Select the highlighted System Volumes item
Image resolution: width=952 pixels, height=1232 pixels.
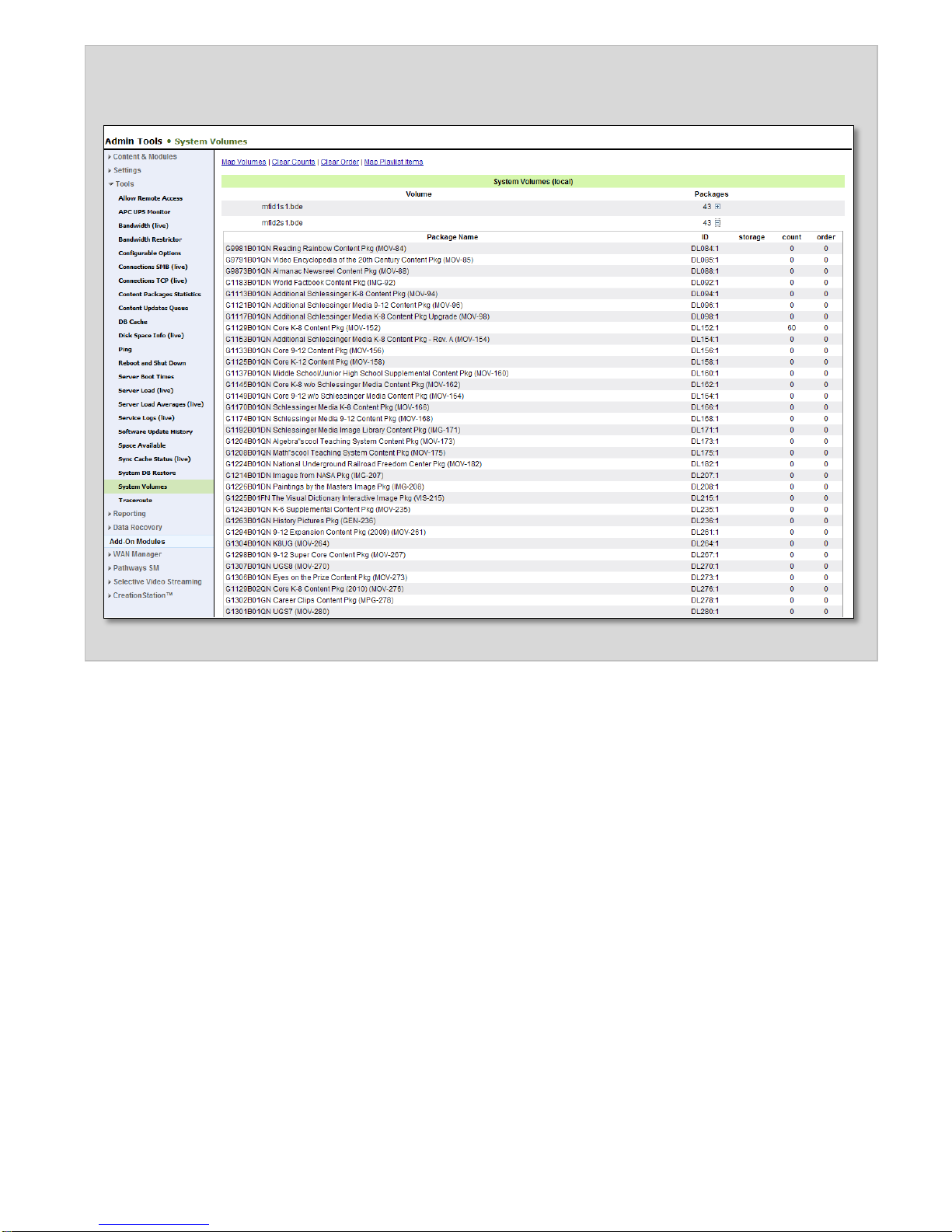pos(159,487)
